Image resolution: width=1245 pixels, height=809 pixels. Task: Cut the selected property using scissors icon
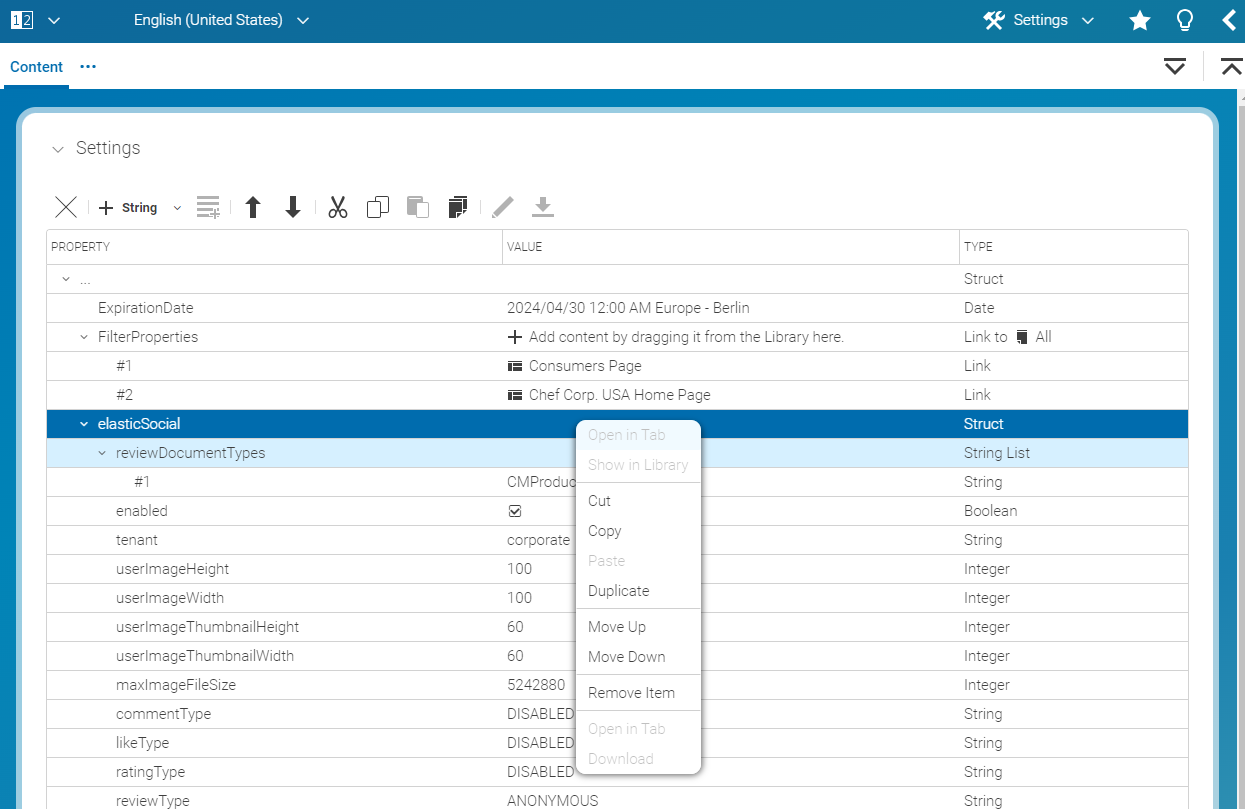[x=337, y=206]
